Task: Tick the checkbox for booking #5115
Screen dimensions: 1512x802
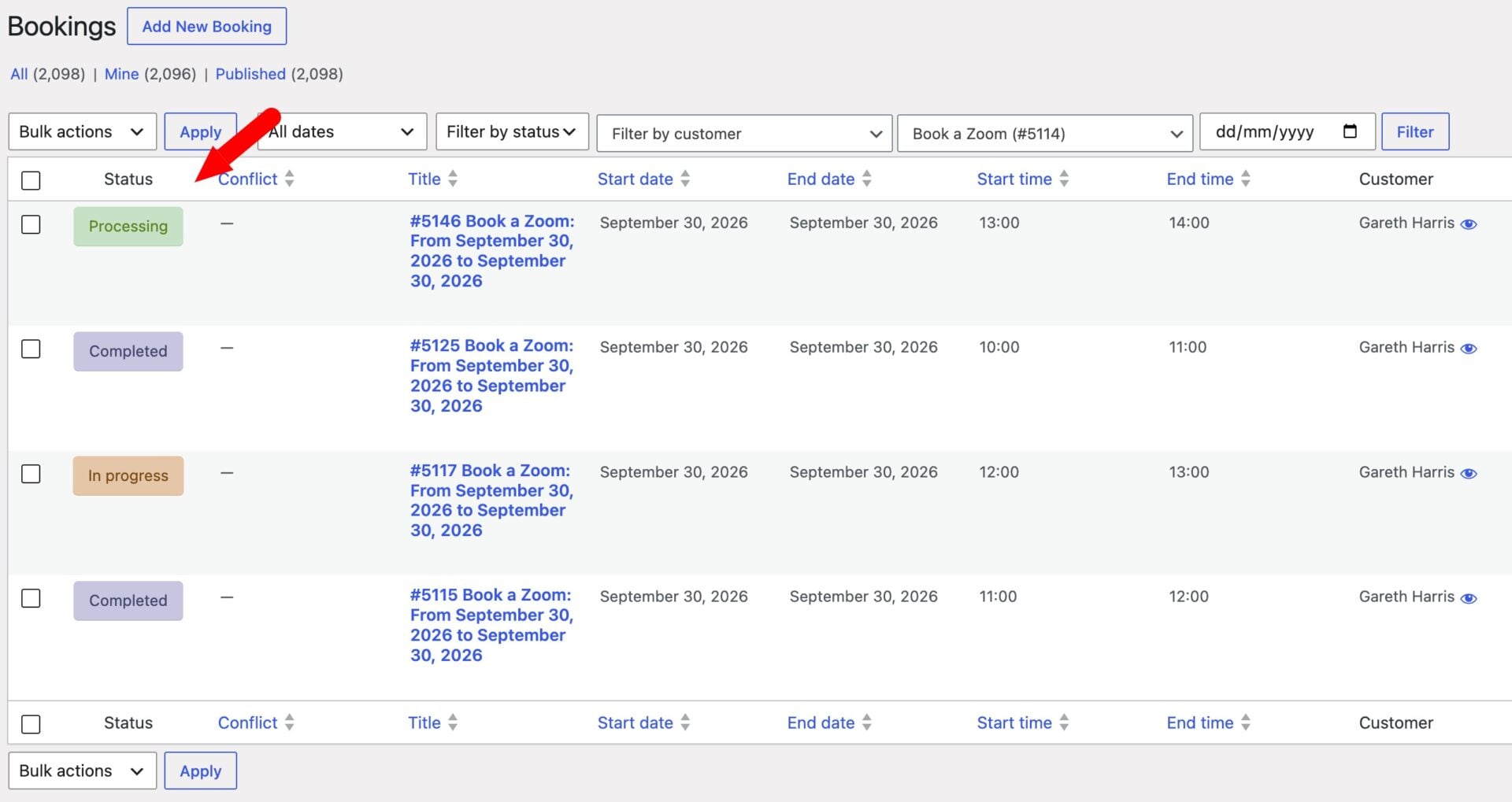Action: tap(31, 598)
